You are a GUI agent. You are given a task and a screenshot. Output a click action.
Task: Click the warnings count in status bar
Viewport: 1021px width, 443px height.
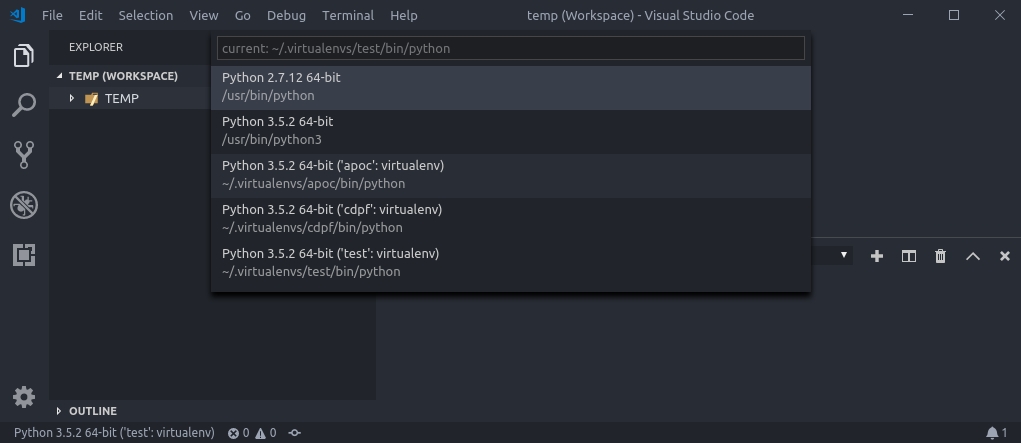coord(266,433)
